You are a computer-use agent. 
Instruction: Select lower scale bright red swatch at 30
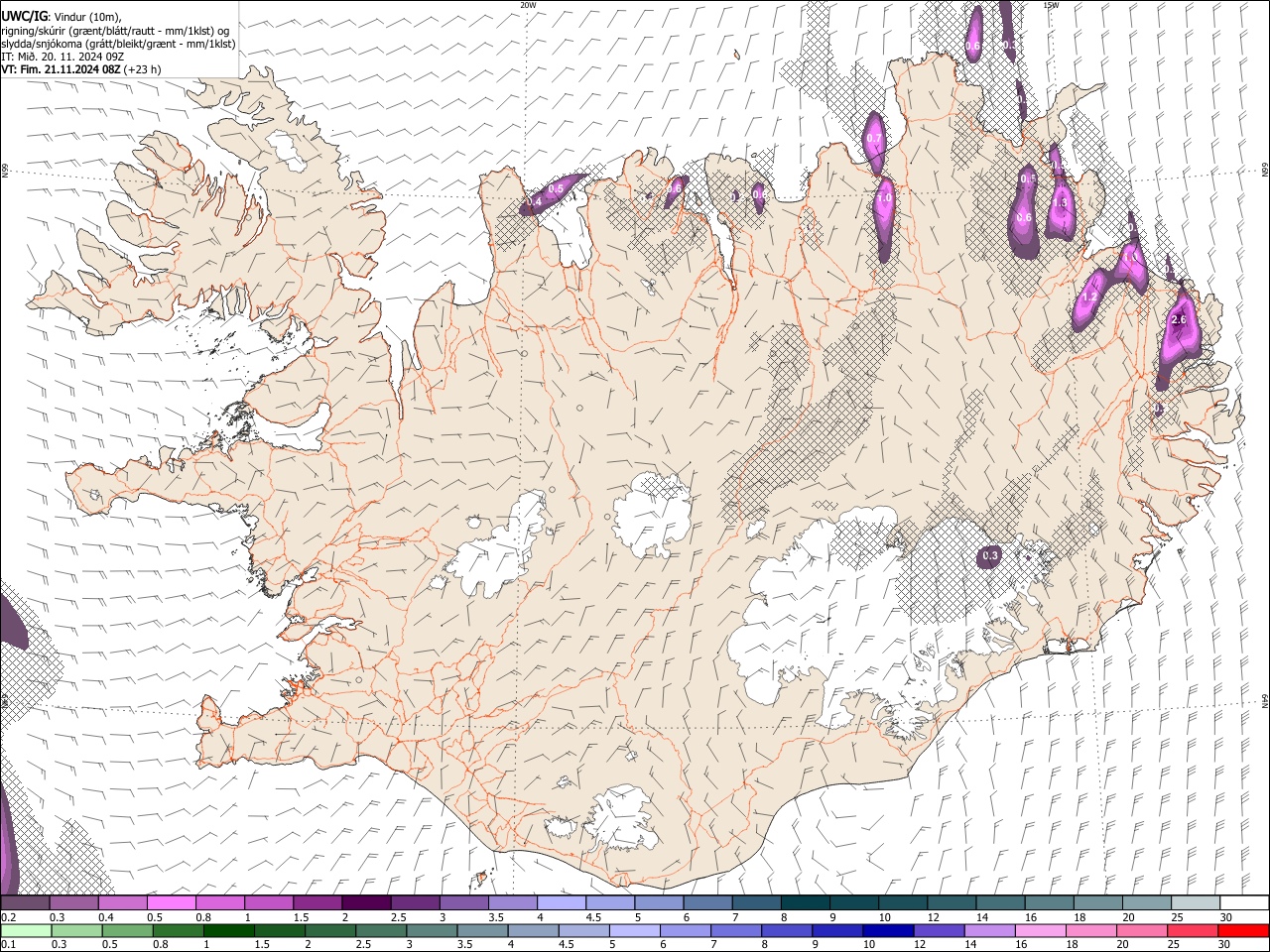1242,930
